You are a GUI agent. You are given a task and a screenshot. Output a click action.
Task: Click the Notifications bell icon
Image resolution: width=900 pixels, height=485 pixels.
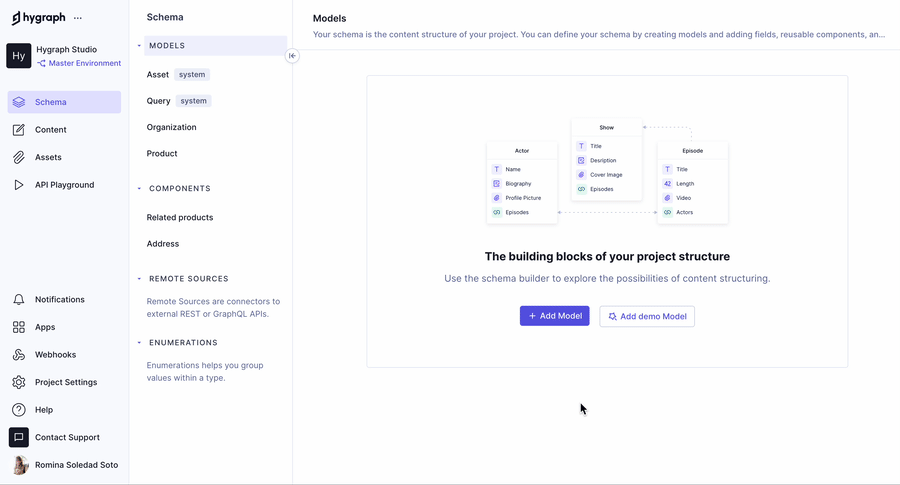pos(19,300)
